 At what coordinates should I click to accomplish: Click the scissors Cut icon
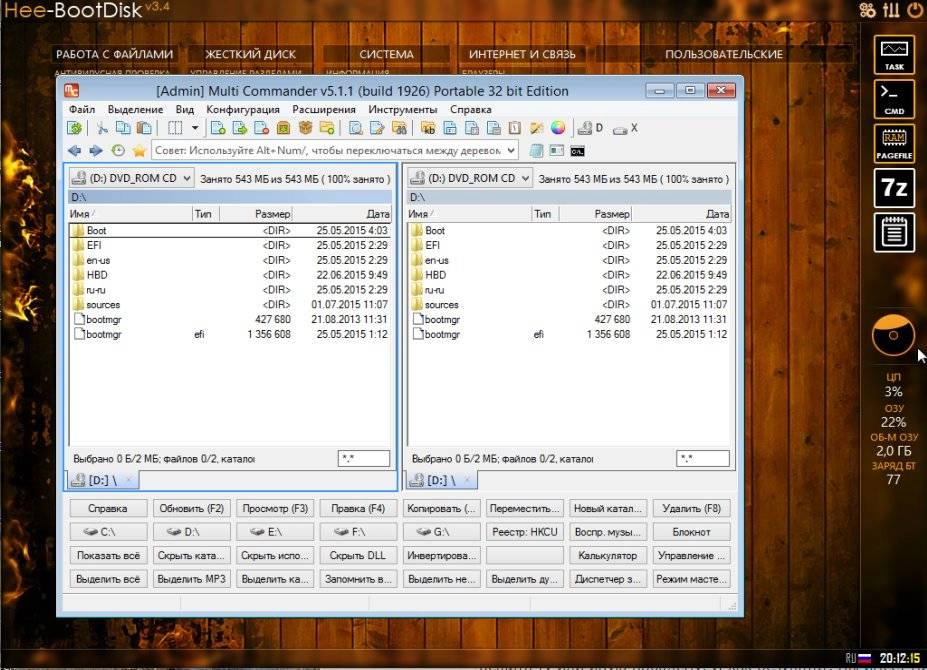pos(102,128)
